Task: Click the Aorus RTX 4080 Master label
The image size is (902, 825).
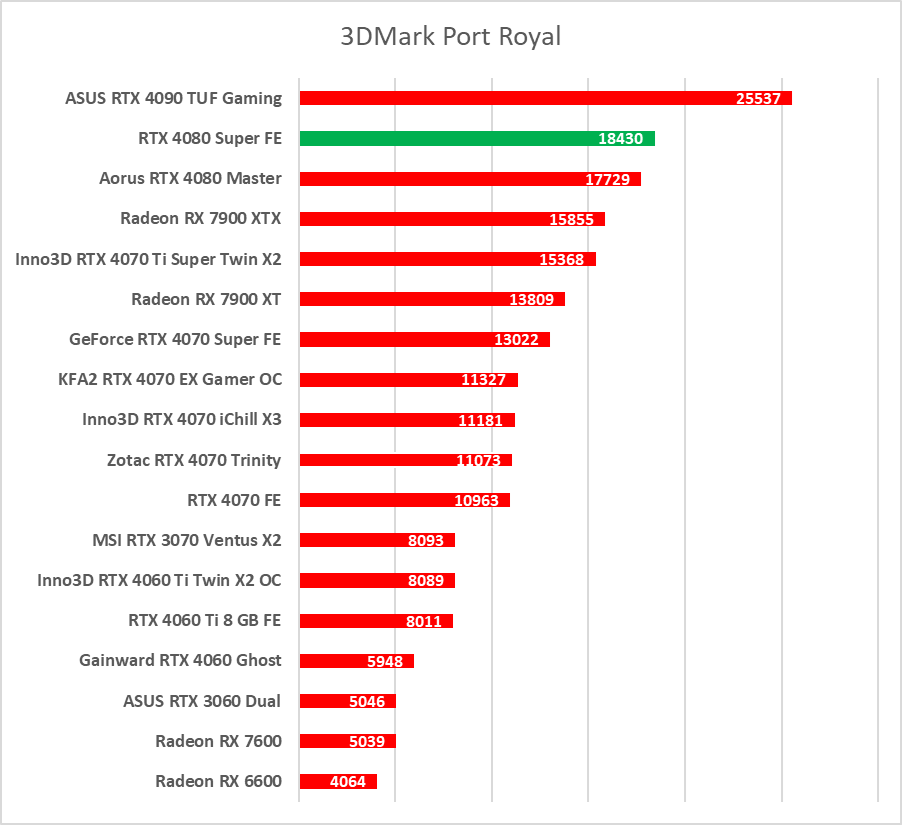Action: (190, 178)
